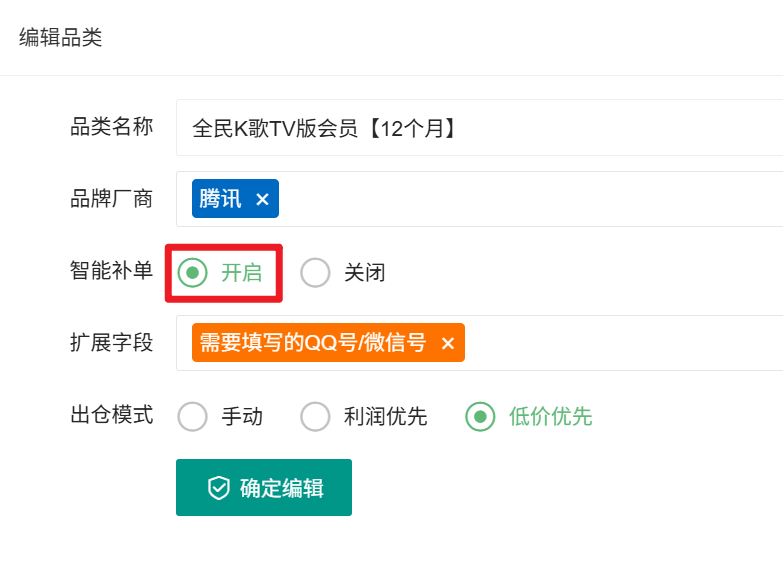Click the 扩展字段 field label
Image resolution: width=783 pixels, height=577 pixels.
(x=111, y=343)
